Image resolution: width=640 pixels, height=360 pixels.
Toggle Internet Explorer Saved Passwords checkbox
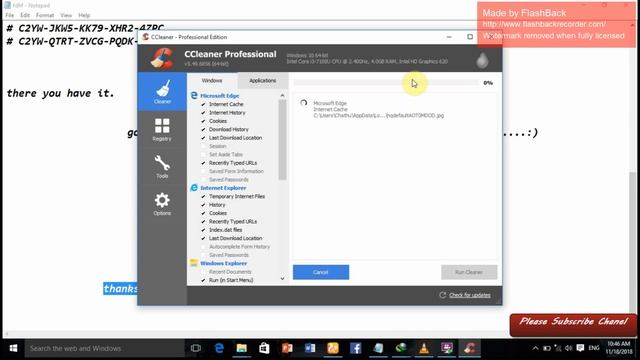point(203,255)
